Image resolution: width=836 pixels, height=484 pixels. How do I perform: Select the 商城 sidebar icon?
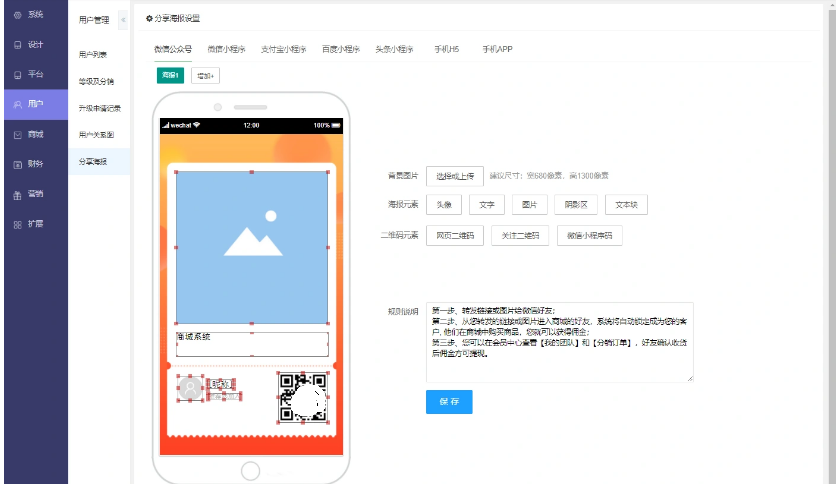point(18,134)
